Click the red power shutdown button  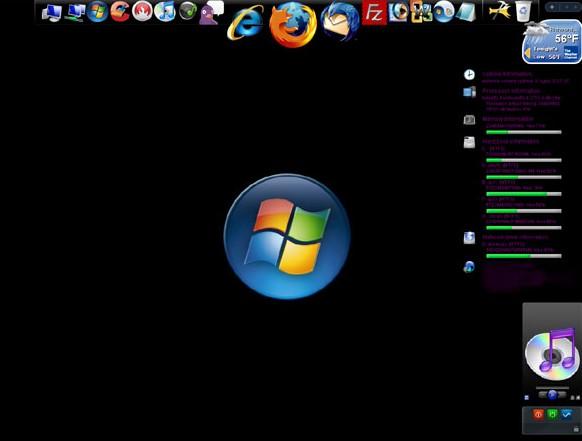pos(538,414)
